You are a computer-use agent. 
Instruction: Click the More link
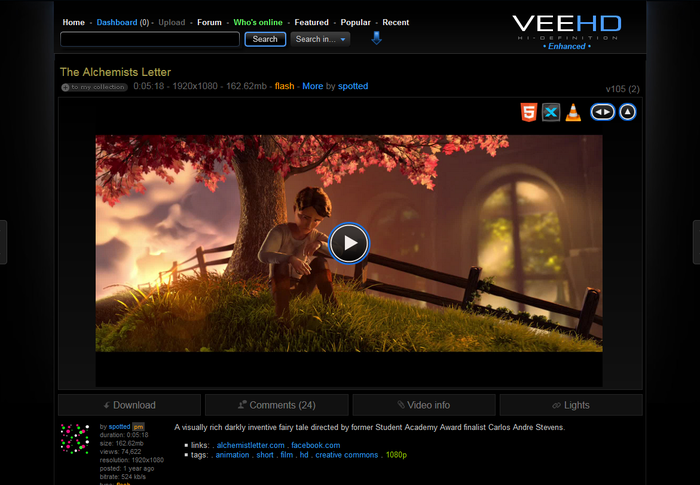point(312,86)
